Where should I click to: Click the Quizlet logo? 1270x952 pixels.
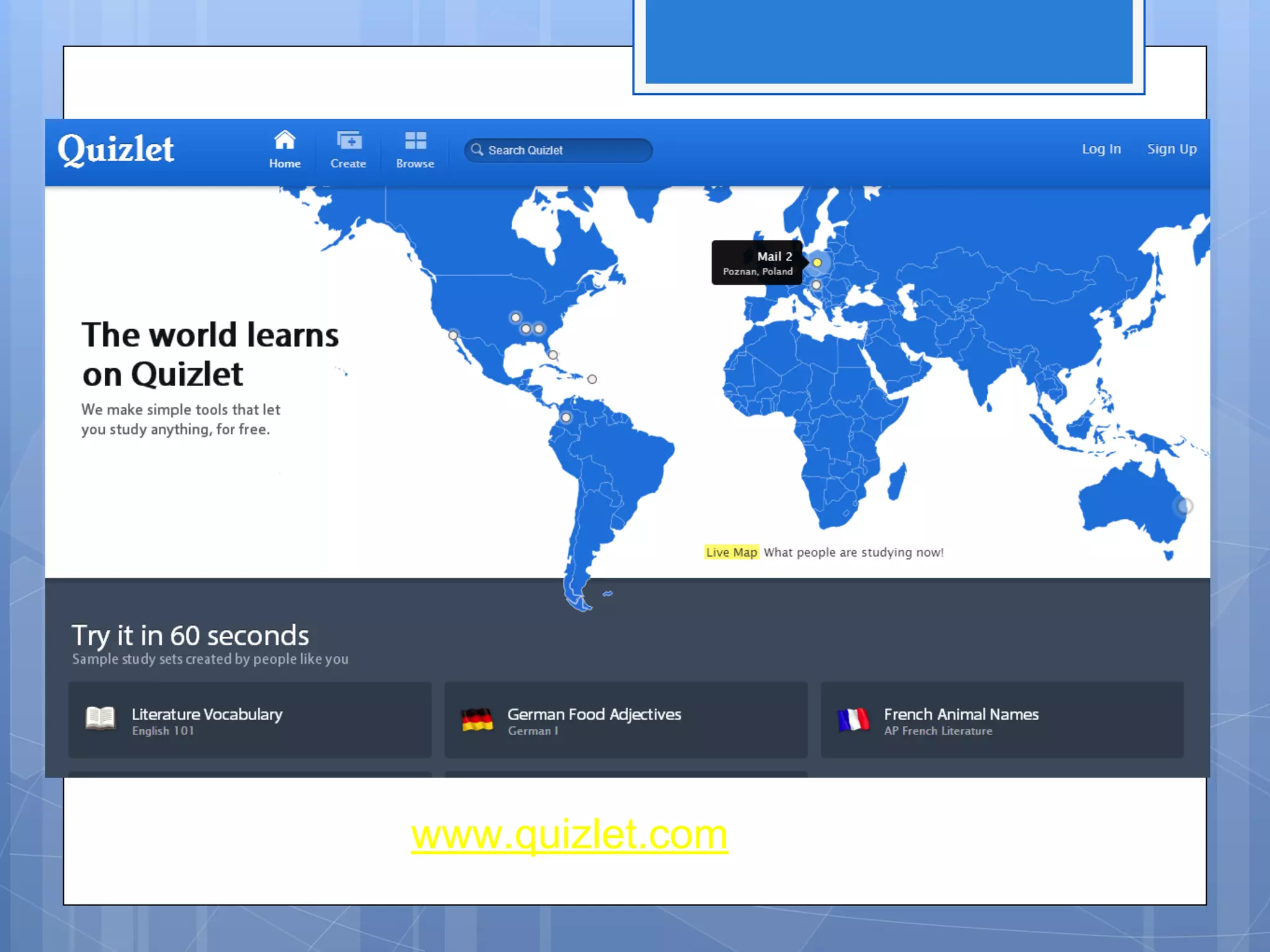116,149
